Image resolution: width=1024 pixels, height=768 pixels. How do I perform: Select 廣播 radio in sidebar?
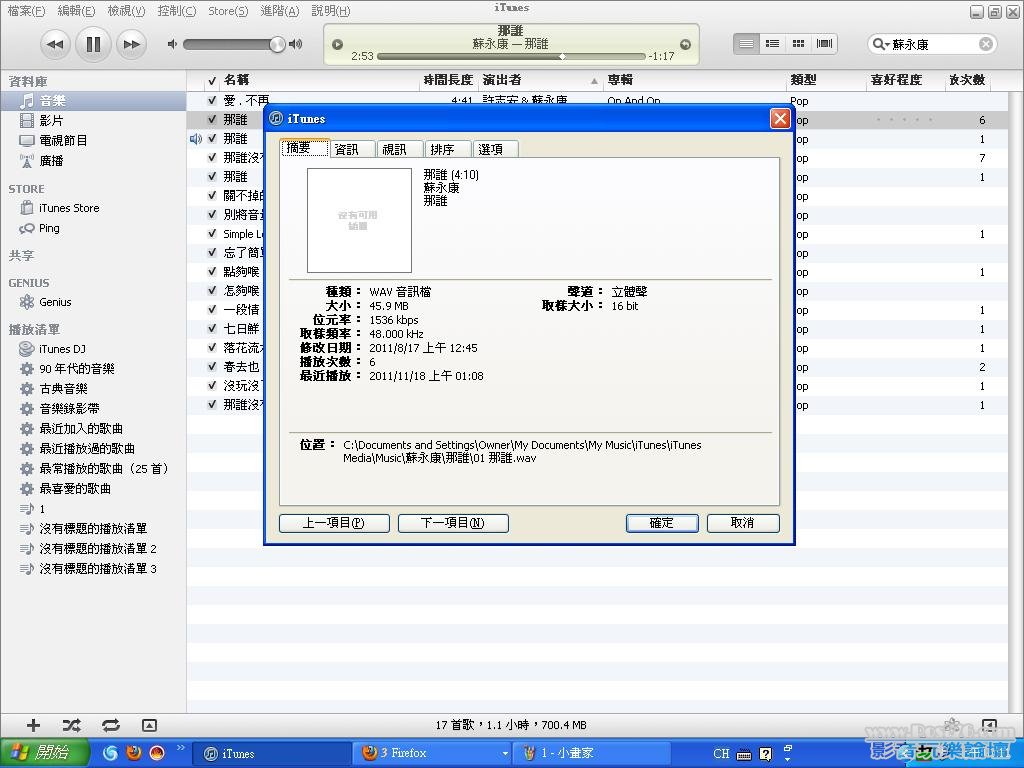click(x=93, y=161)
